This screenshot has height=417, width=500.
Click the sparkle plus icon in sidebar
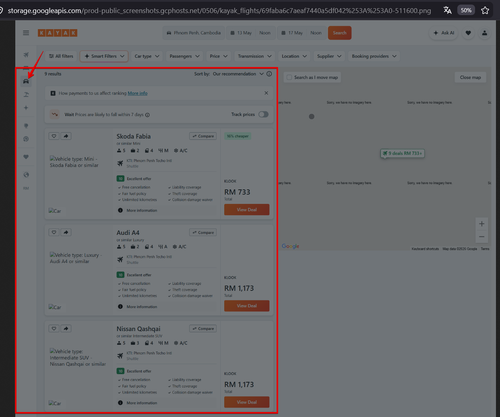[26, 108]
